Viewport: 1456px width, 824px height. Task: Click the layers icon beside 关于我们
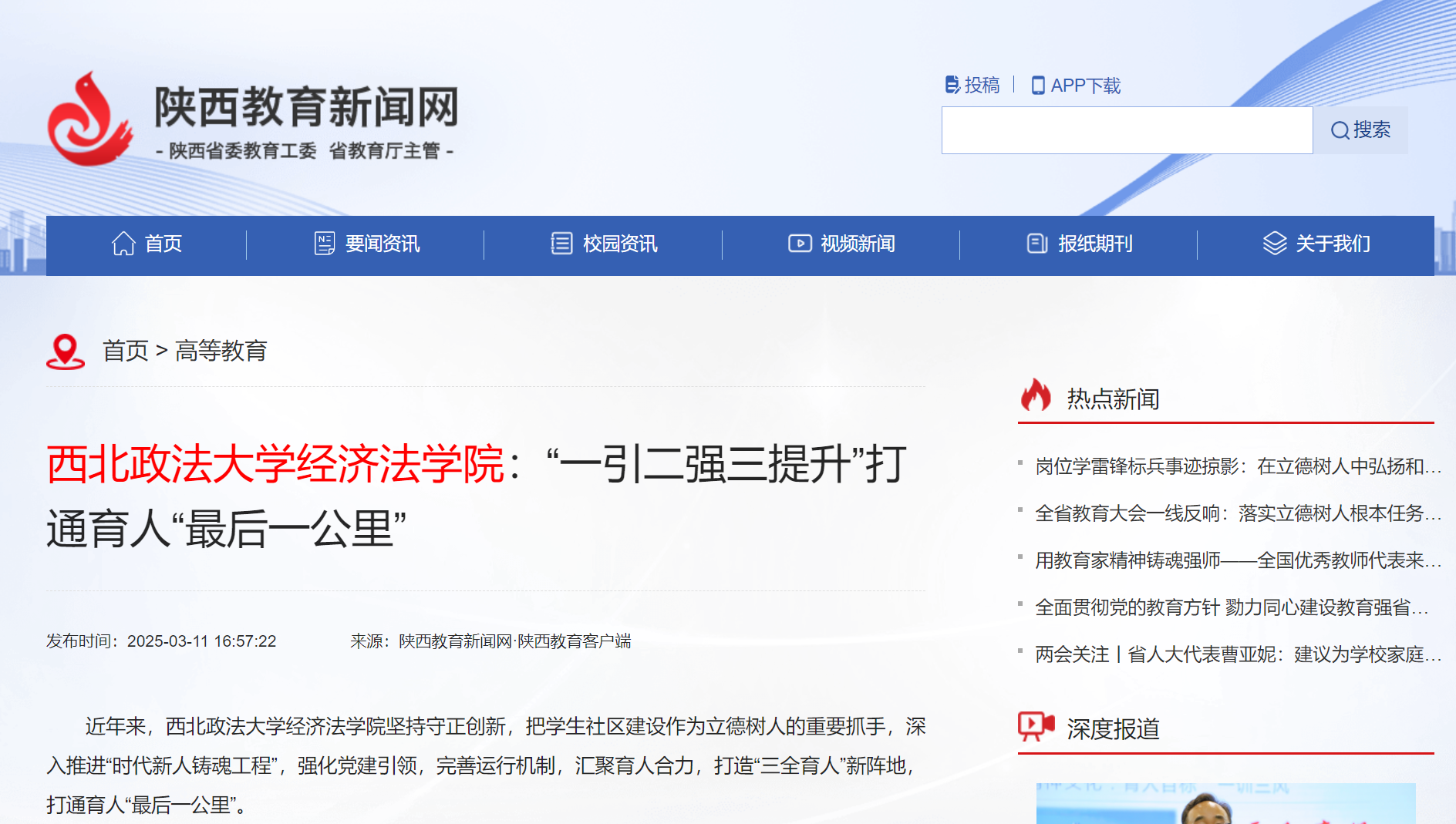(1275, 244)
